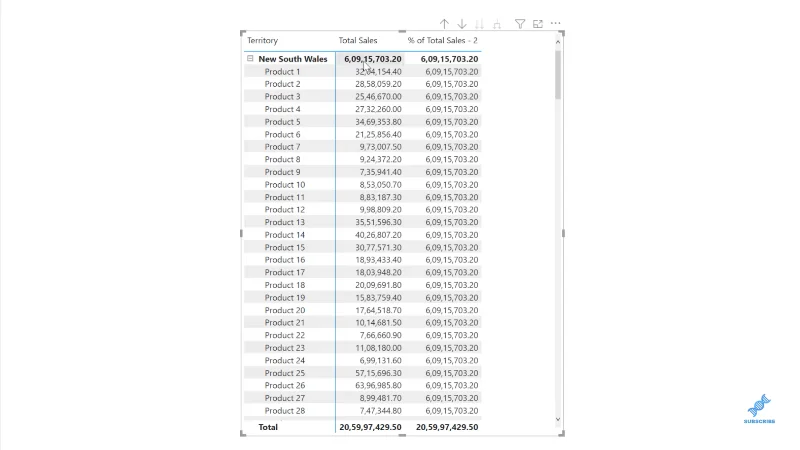The height and width of the screenshot is (450, 800).
Task: Click go to next level icon
Action: [479, 24]
